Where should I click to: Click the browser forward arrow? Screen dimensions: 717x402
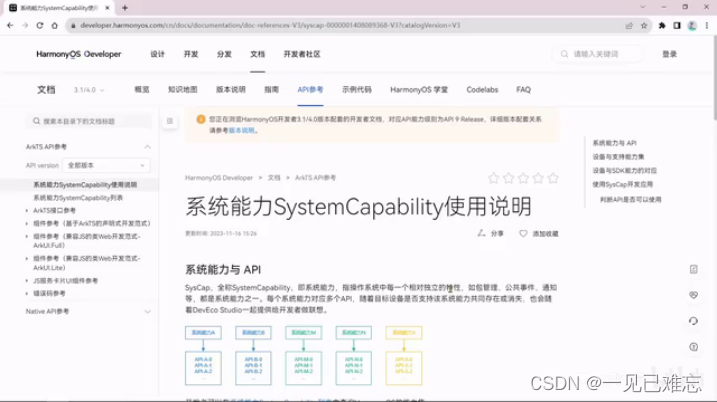tap(25, 26)
